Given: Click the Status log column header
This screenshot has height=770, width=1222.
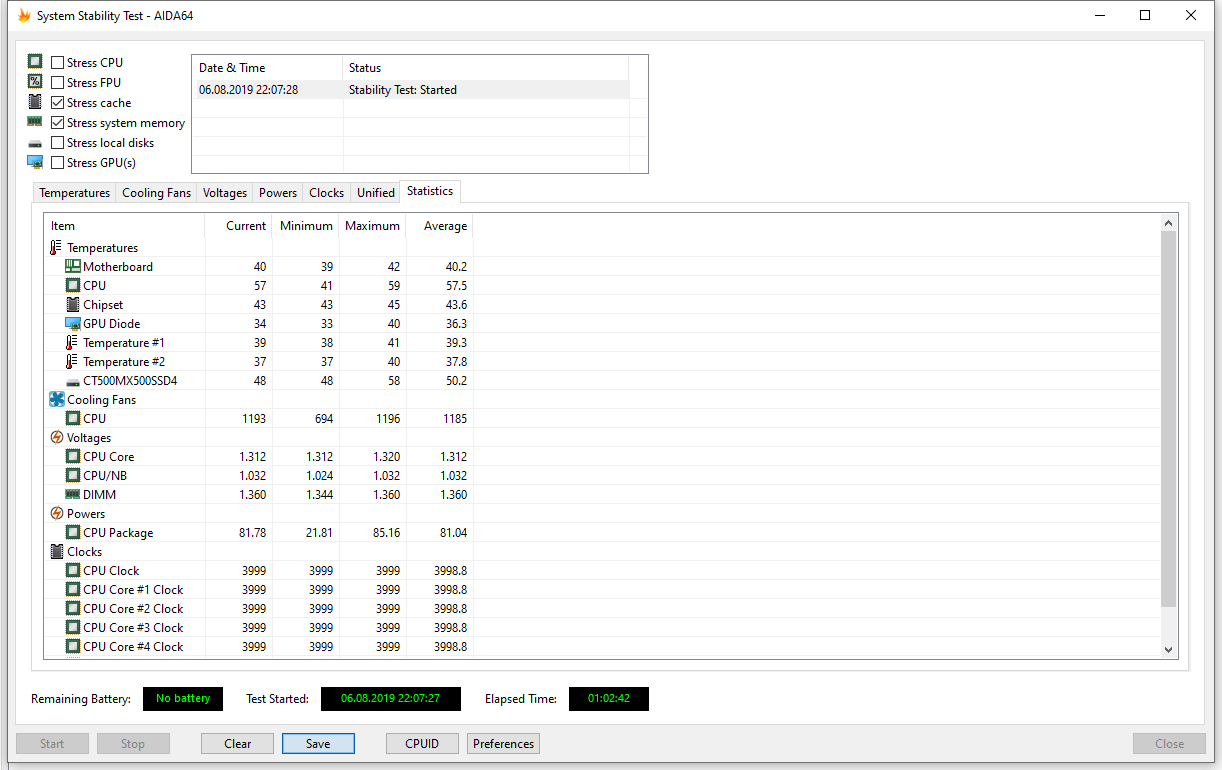Looking at the screenshot, I should pos(486,68).
